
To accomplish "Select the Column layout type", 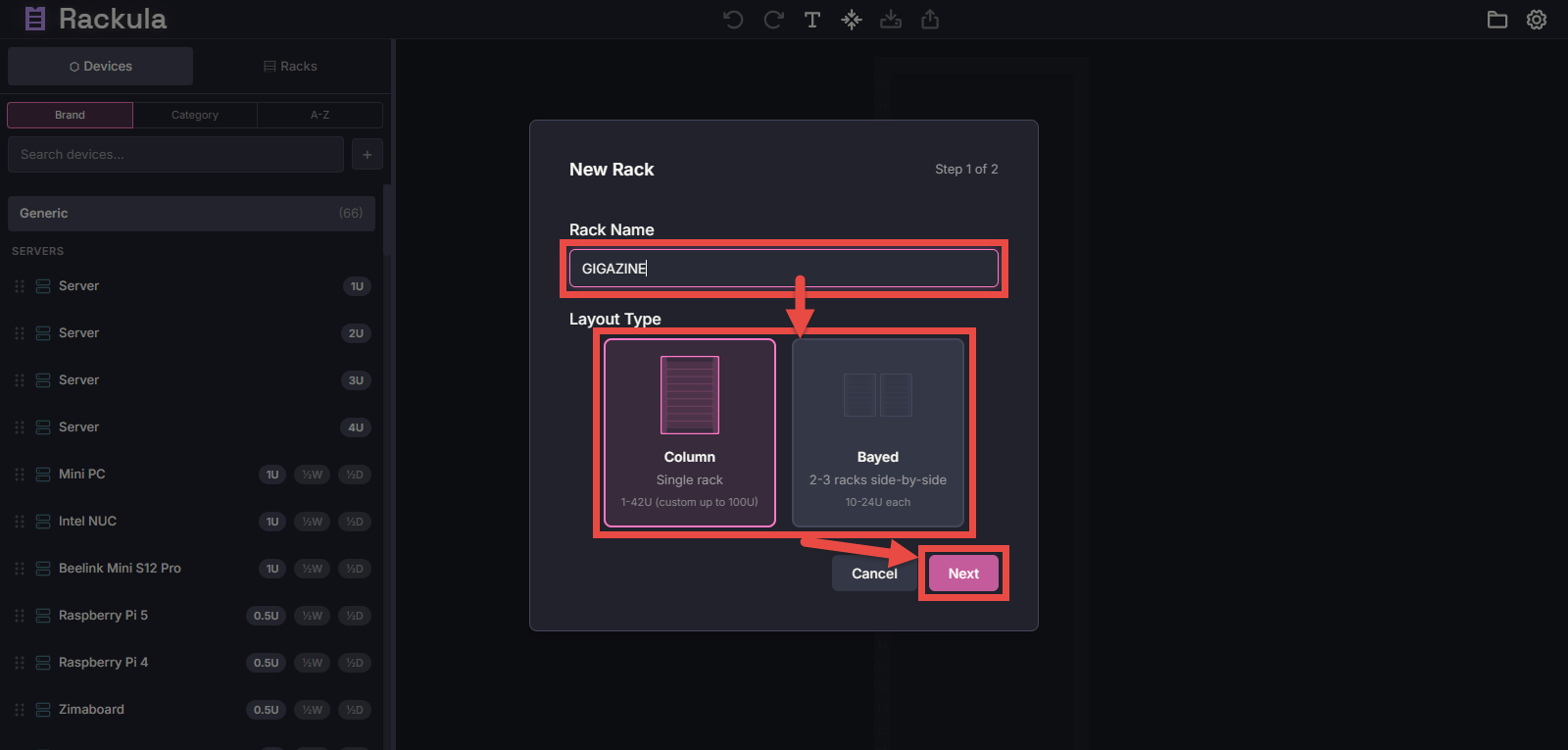I will 690,432.
